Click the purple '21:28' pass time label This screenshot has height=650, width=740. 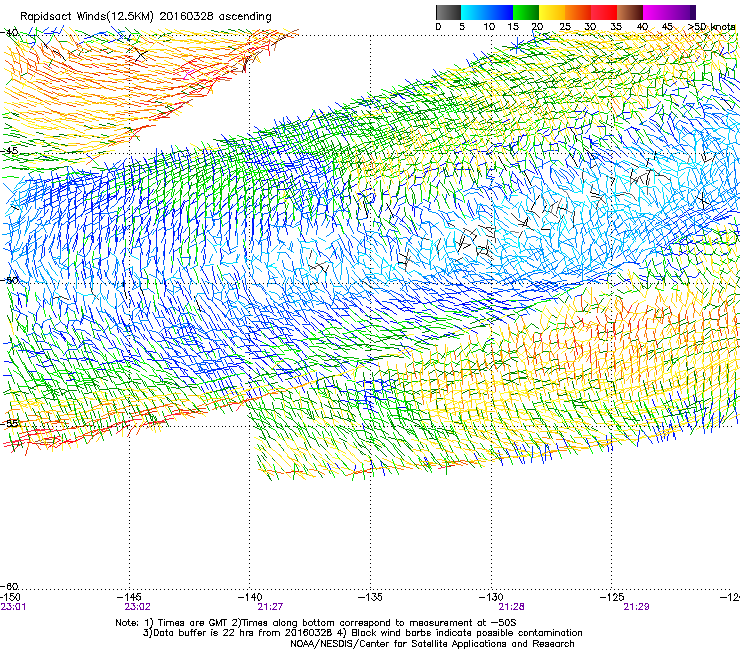[512, 607]
